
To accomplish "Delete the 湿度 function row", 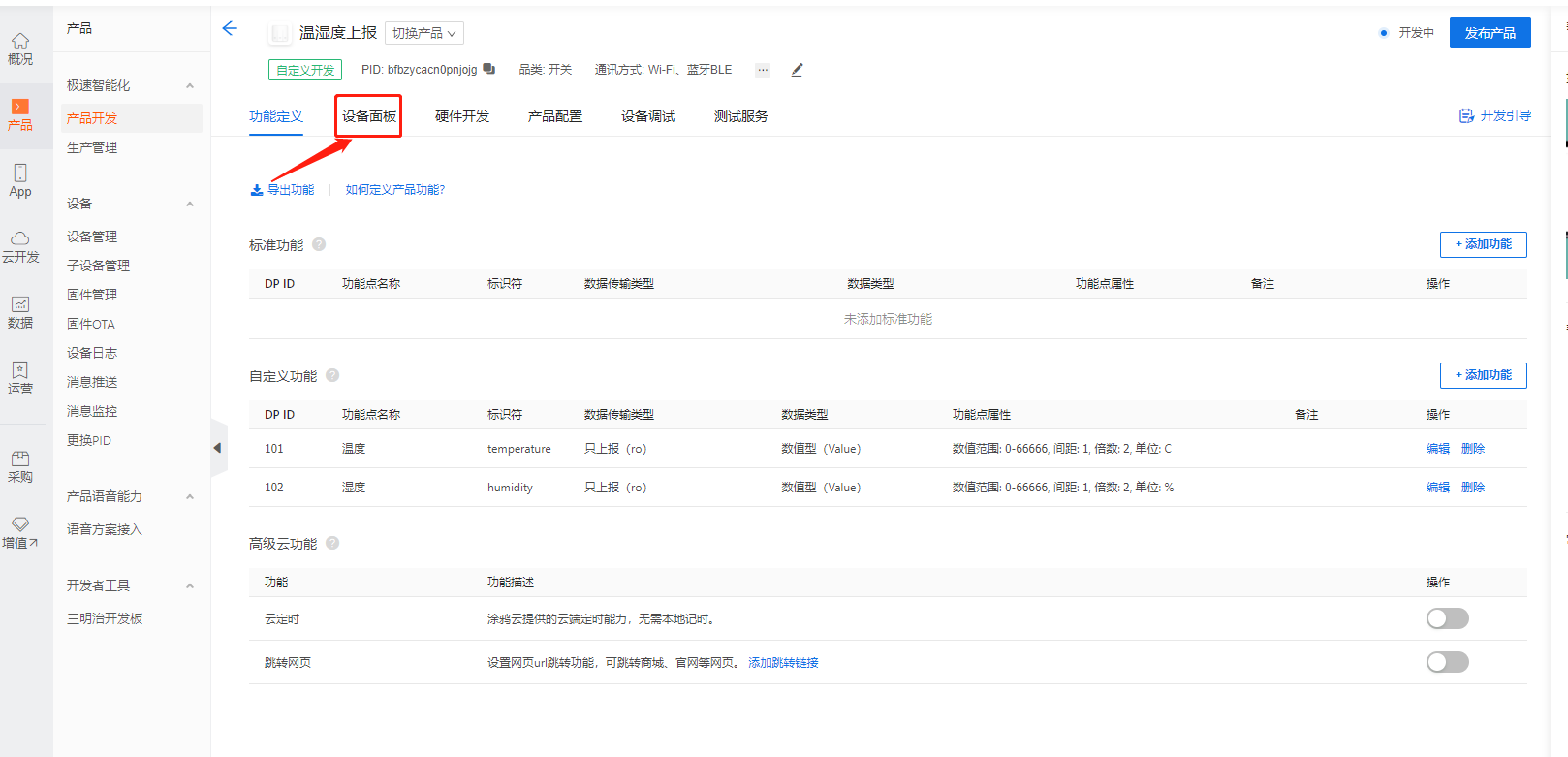I will (1473, 488).
